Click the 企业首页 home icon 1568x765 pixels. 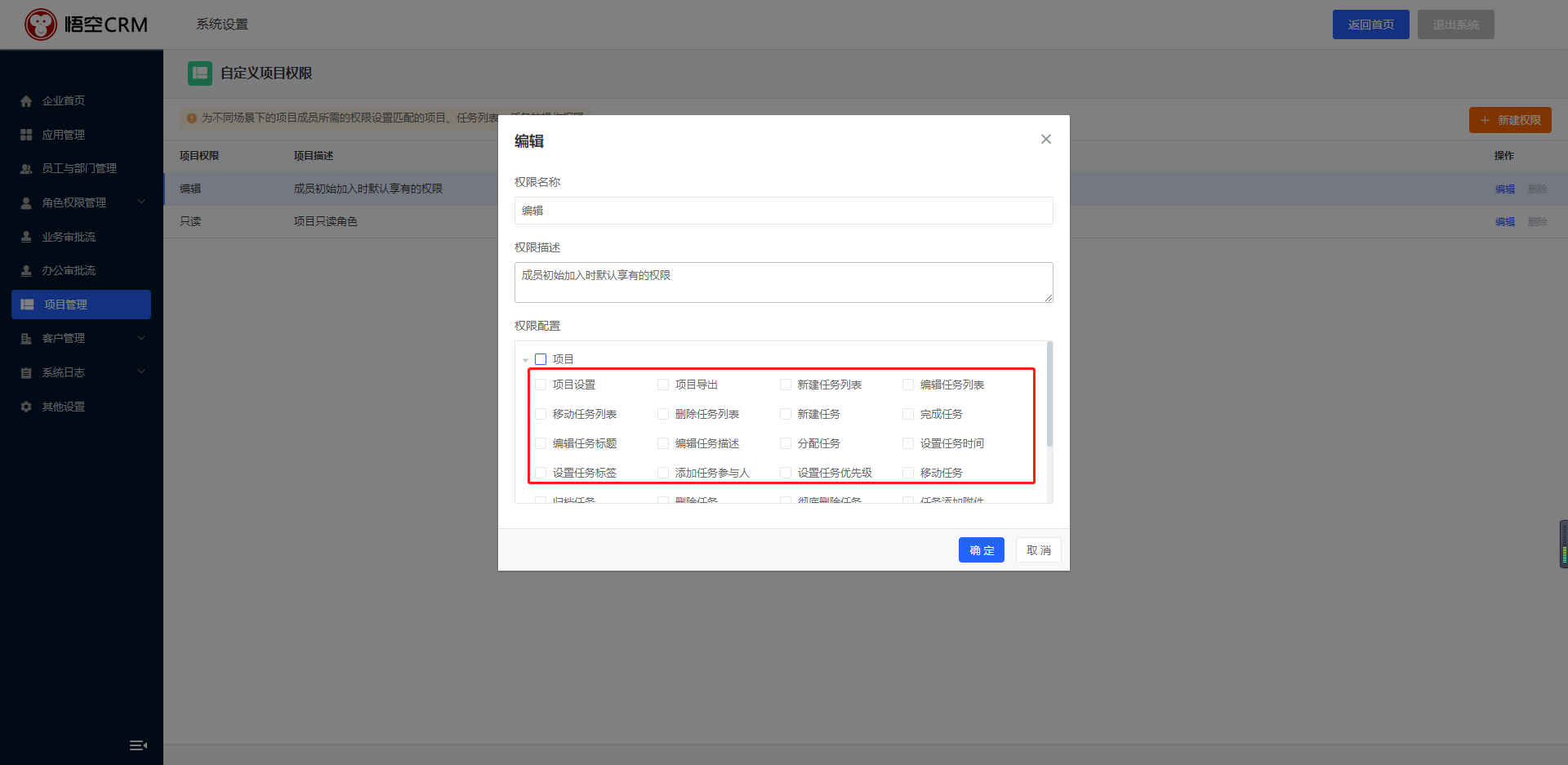pos(26,101)
